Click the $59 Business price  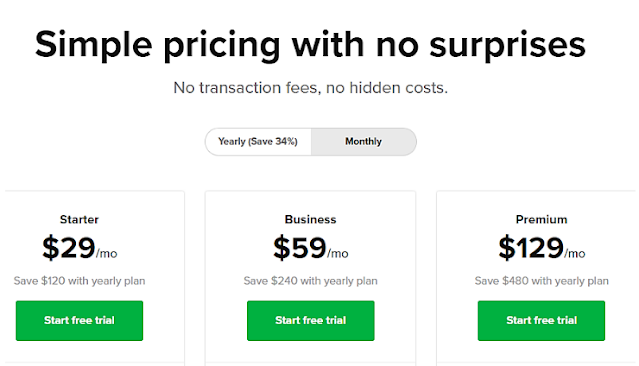coord(300,247)
